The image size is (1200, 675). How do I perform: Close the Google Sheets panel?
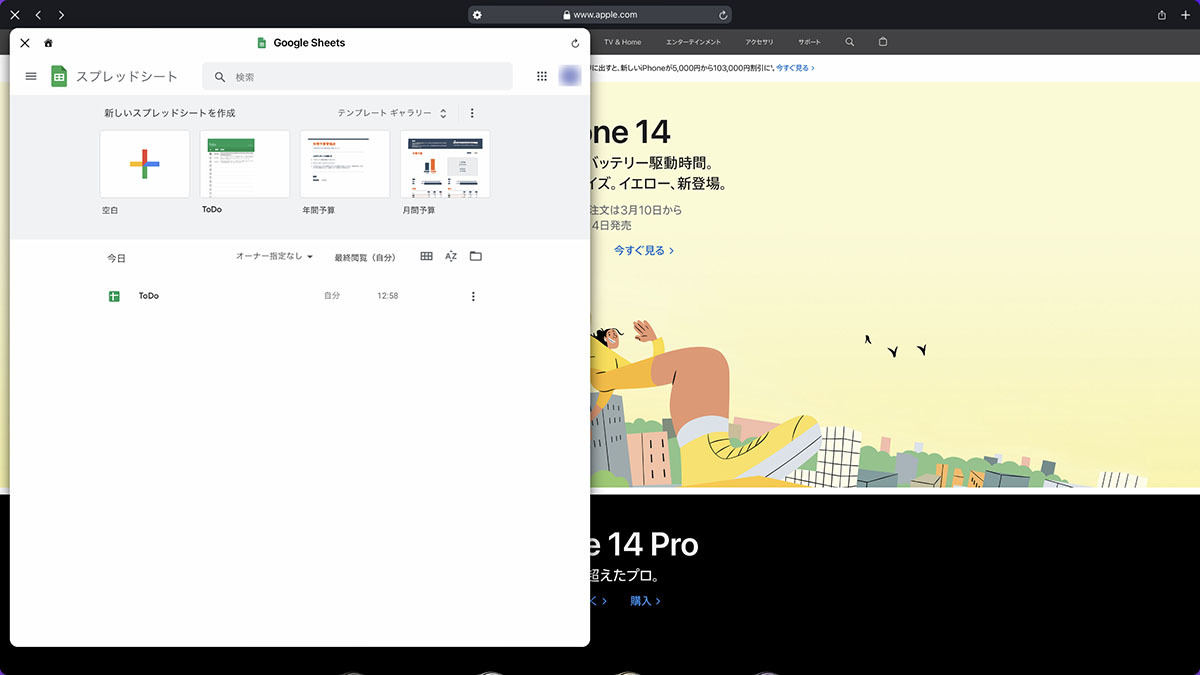(25, 43)
